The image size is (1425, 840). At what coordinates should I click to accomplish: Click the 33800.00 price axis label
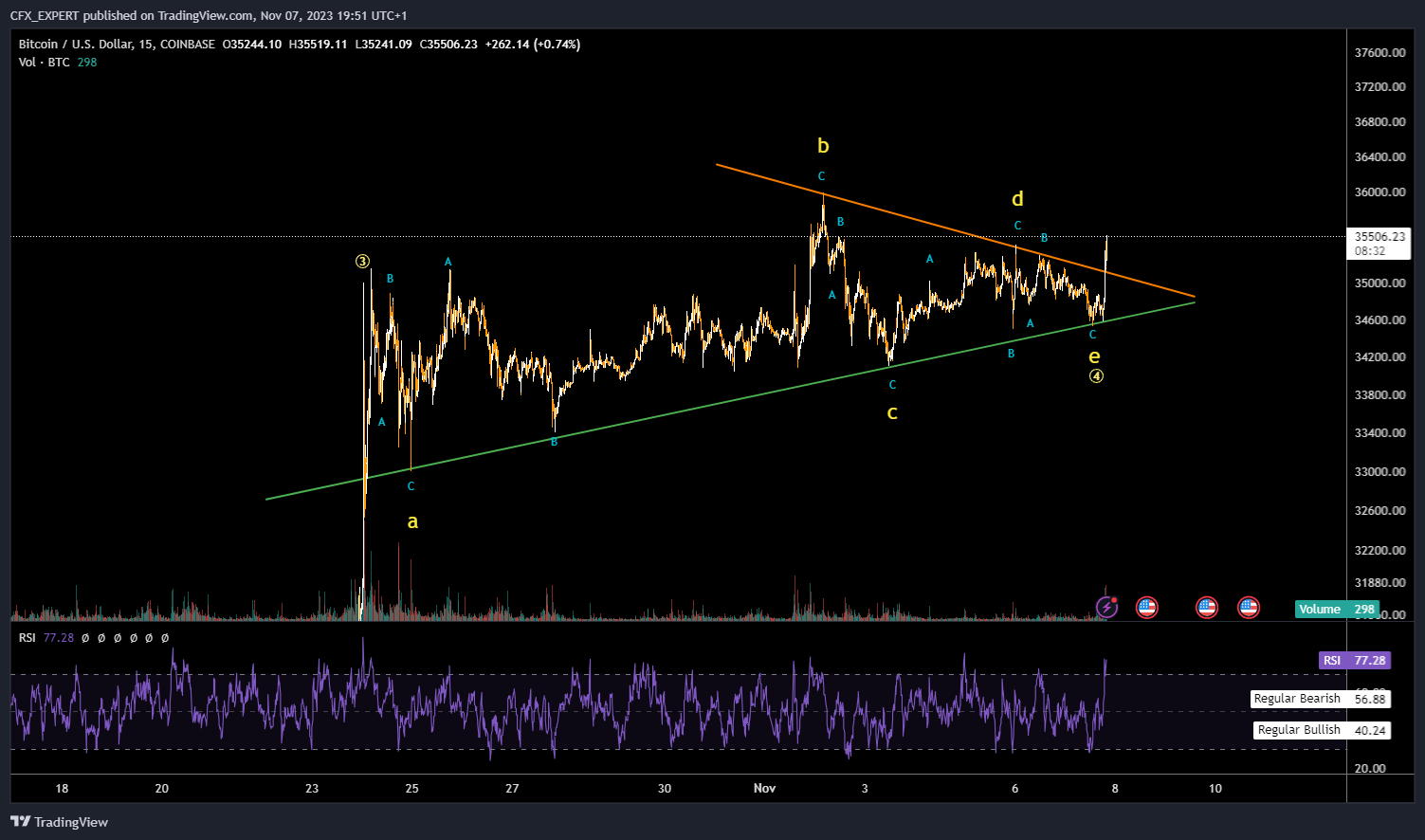(x=1379, y=394)
